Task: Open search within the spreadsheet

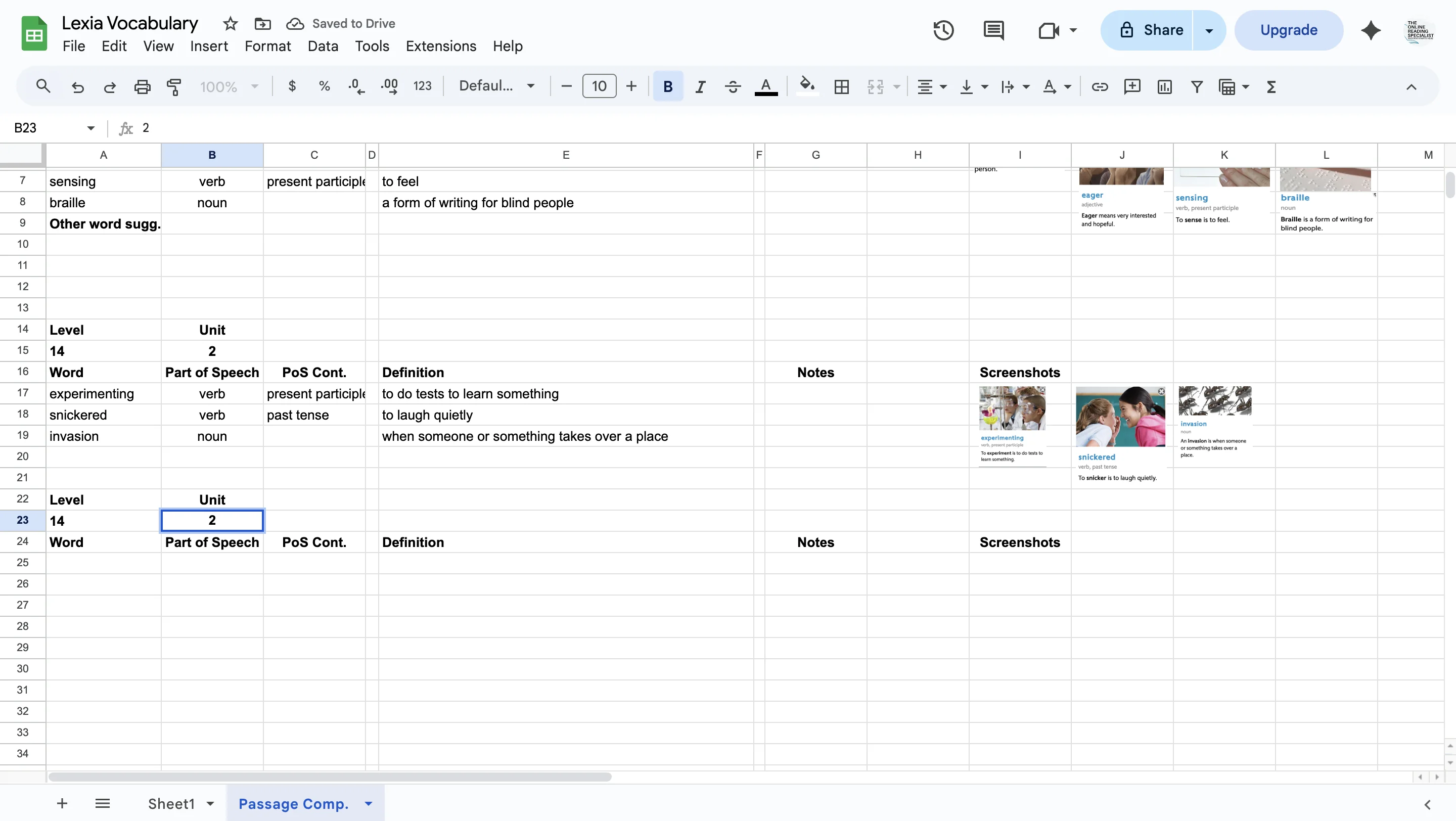Action: (43, 86)
